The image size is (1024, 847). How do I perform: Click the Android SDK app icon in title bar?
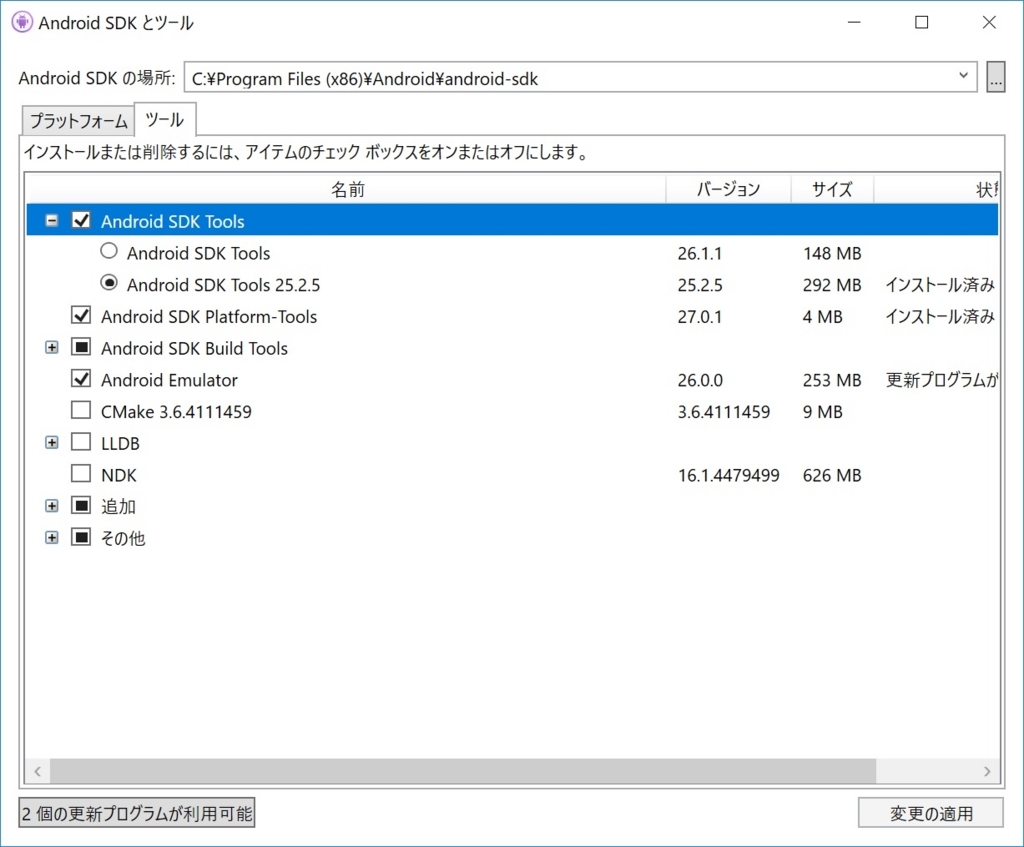click(x=22, y=22)
